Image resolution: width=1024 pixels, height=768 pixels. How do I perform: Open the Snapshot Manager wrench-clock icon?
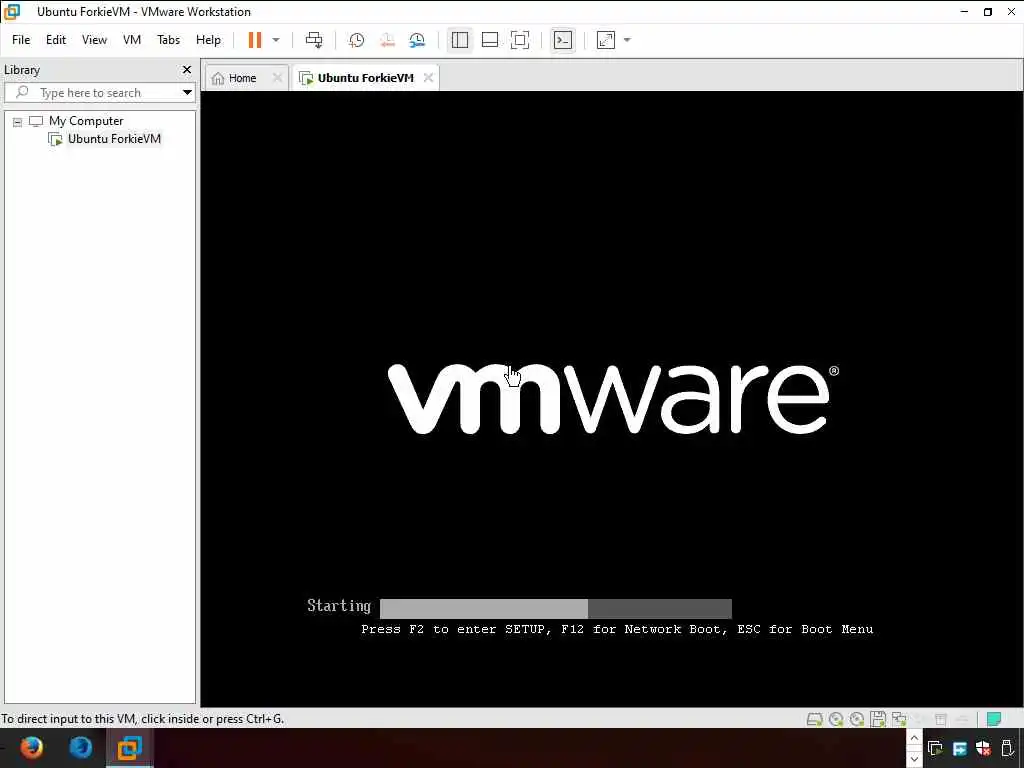[417, 40]
